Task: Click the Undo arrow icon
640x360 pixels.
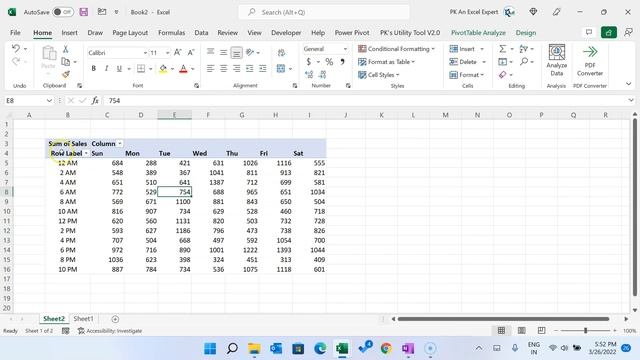Action: (x=16, y=49)
